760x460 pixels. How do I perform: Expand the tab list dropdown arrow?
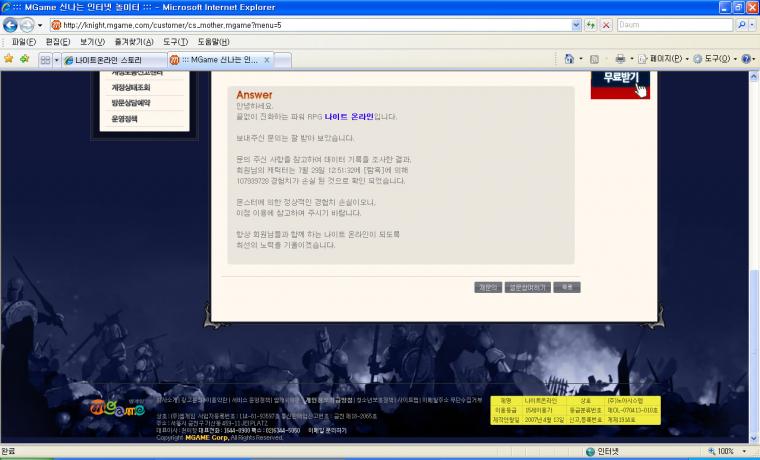click(57, 60)
